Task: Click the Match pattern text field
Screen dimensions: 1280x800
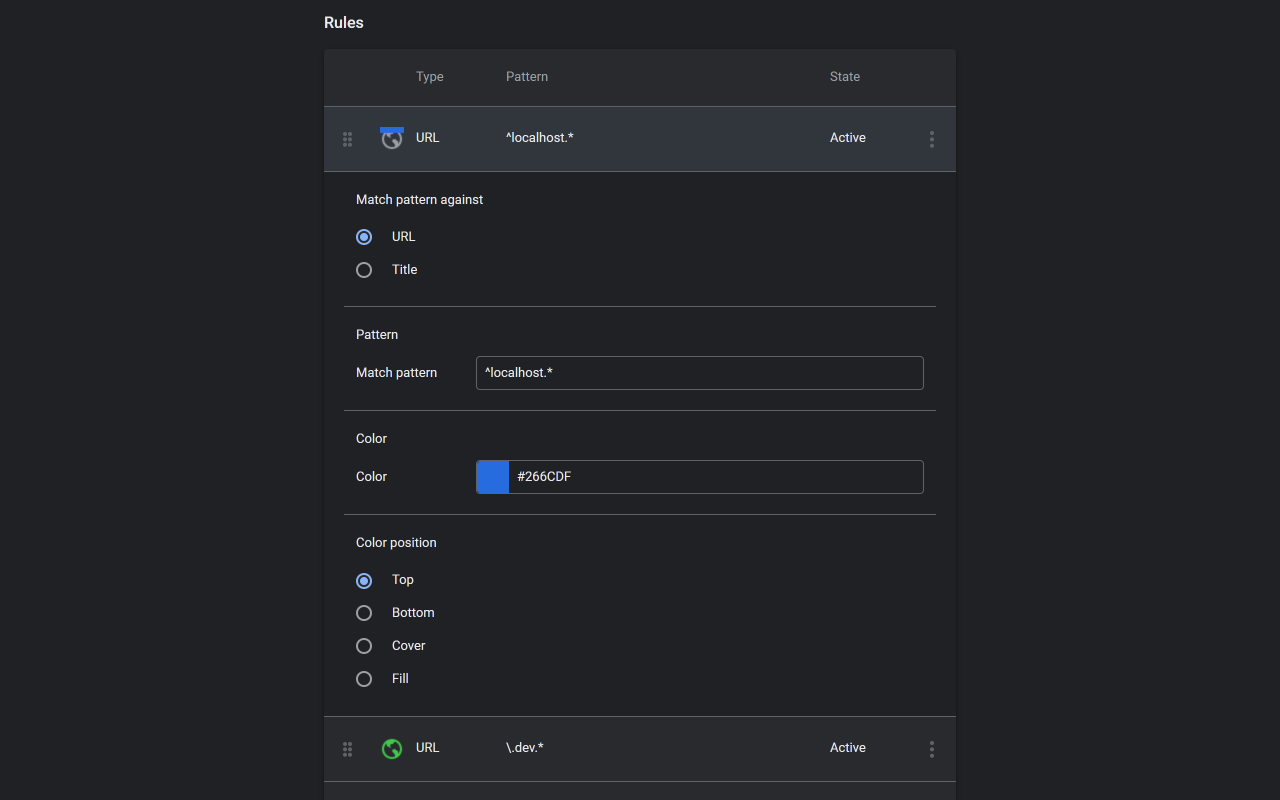Action: click(700, 373)
